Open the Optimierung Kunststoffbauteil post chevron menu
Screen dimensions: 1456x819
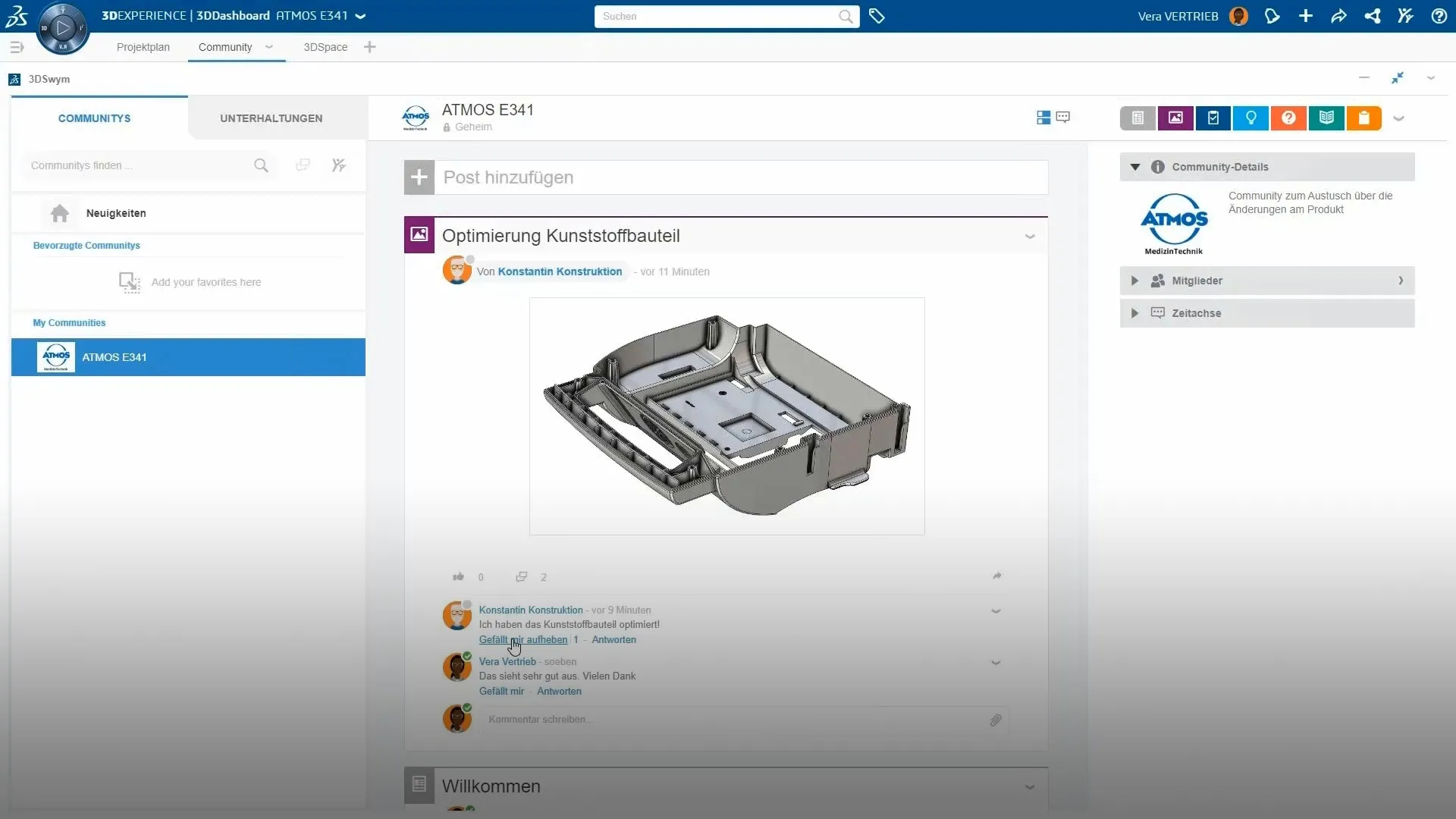pyautogui.click(x=1029, y=237)
